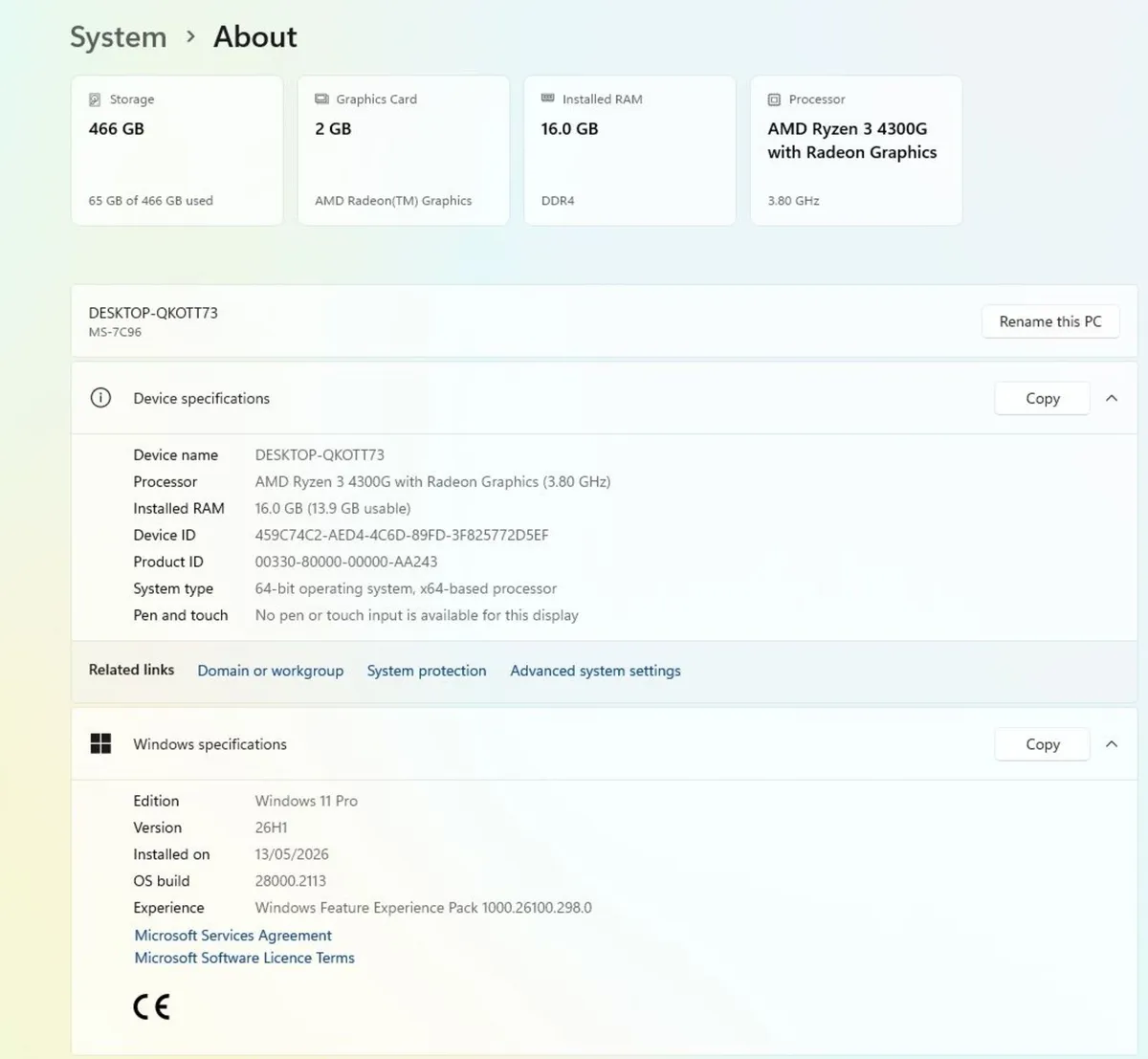Image resolution: width=1148 pixels, height=1059 pixels.
Task: Click the Device specifications info icon
Action: click(x=100, y=398)
